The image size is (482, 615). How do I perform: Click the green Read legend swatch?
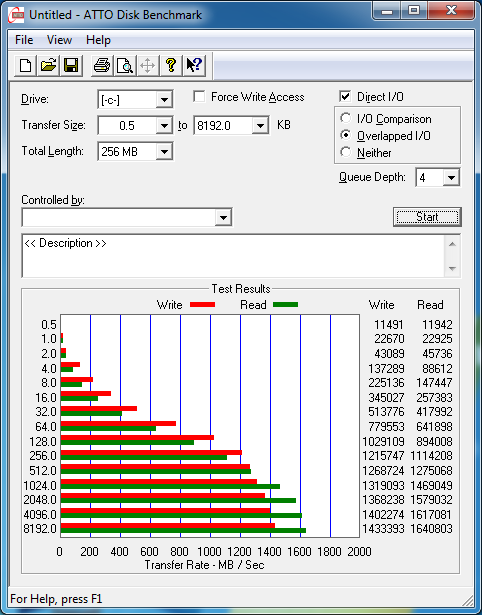pyautogui.click(x=286, y=305)
